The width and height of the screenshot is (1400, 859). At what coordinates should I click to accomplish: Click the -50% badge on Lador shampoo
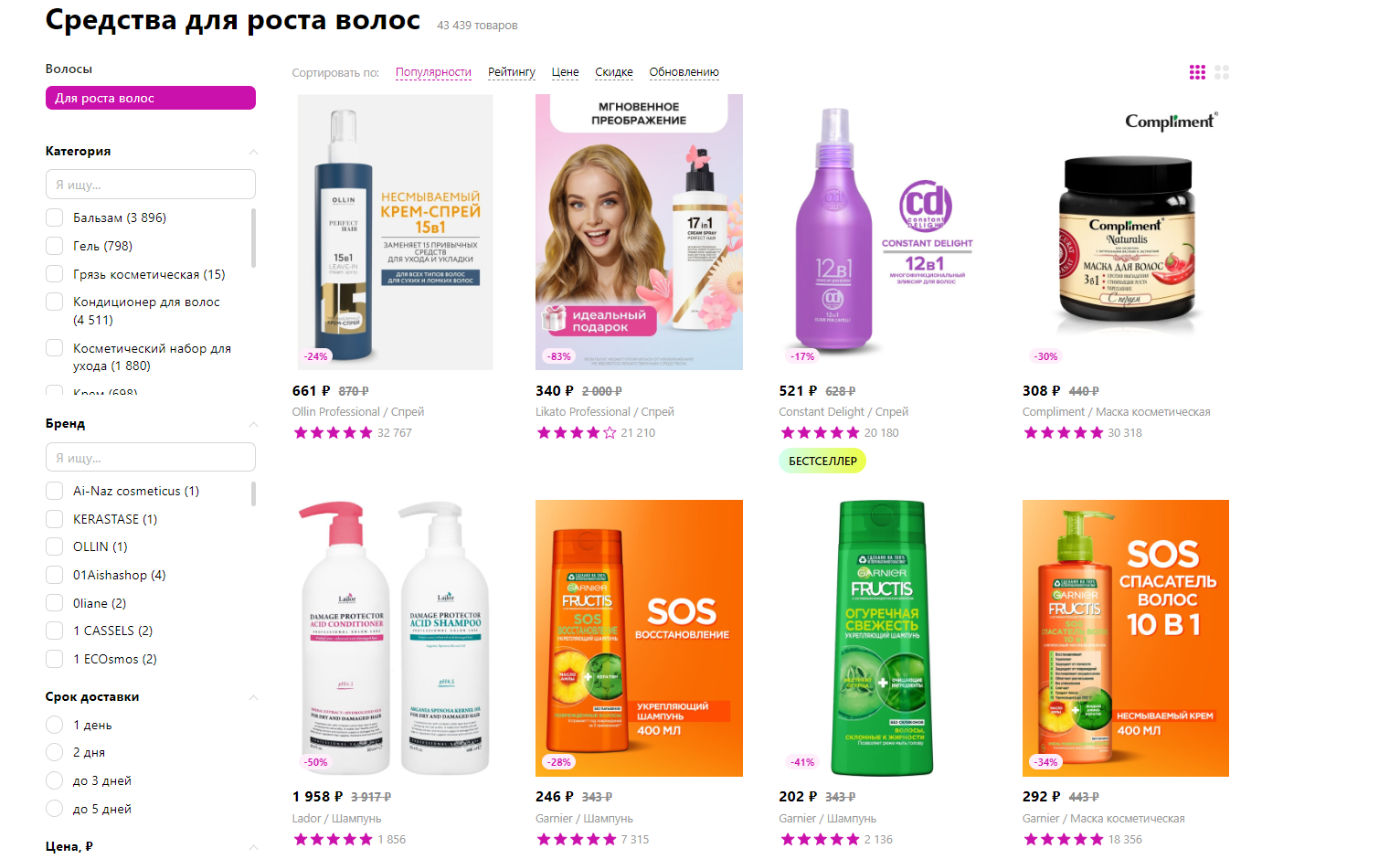316,762
